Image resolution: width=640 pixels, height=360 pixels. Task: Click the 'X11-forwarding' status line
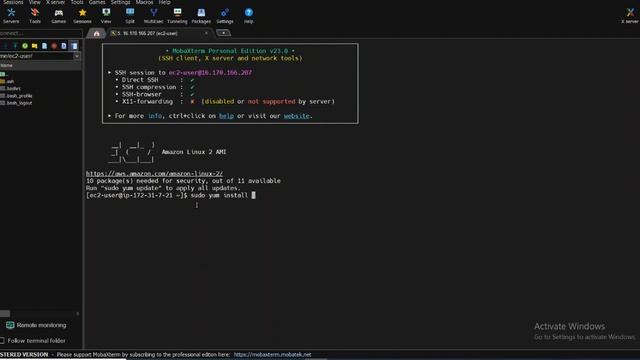[x=225, y=101]
